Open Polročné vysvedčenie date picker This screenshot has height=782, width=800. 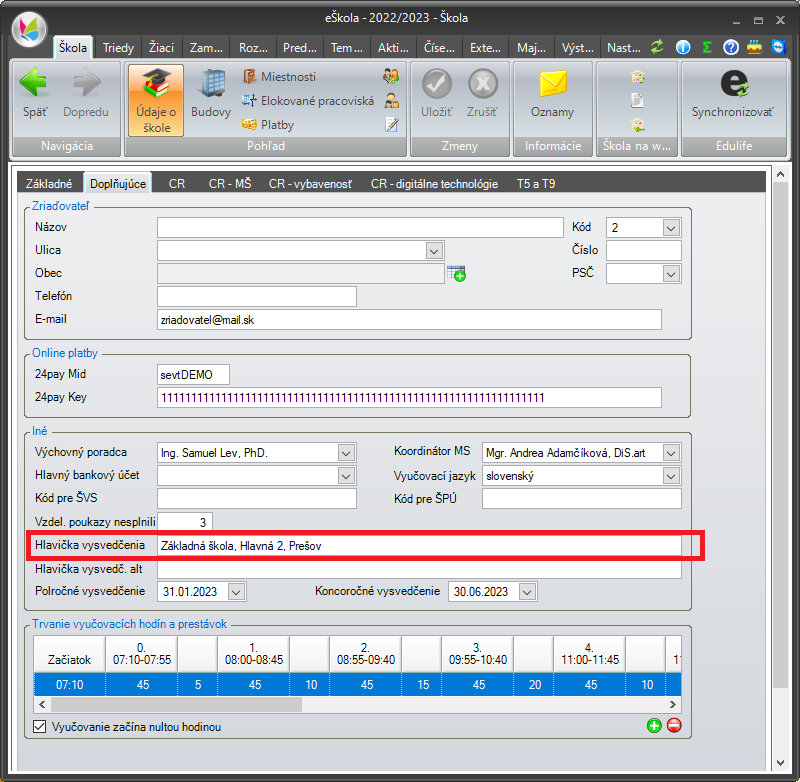point(235,592)
